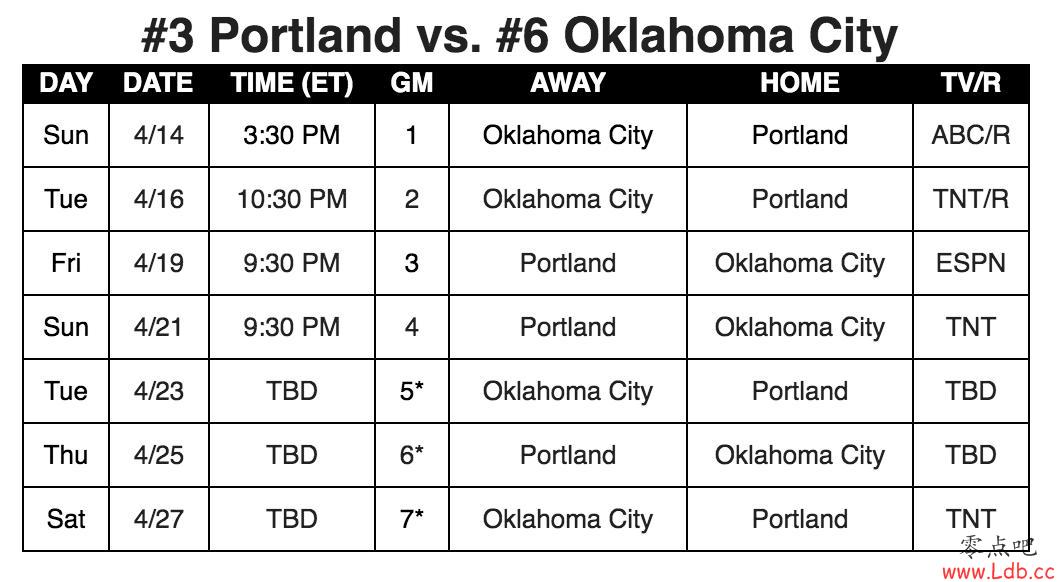
Task: Select the 4/27 date cell
Action: (x=159, y=519)
